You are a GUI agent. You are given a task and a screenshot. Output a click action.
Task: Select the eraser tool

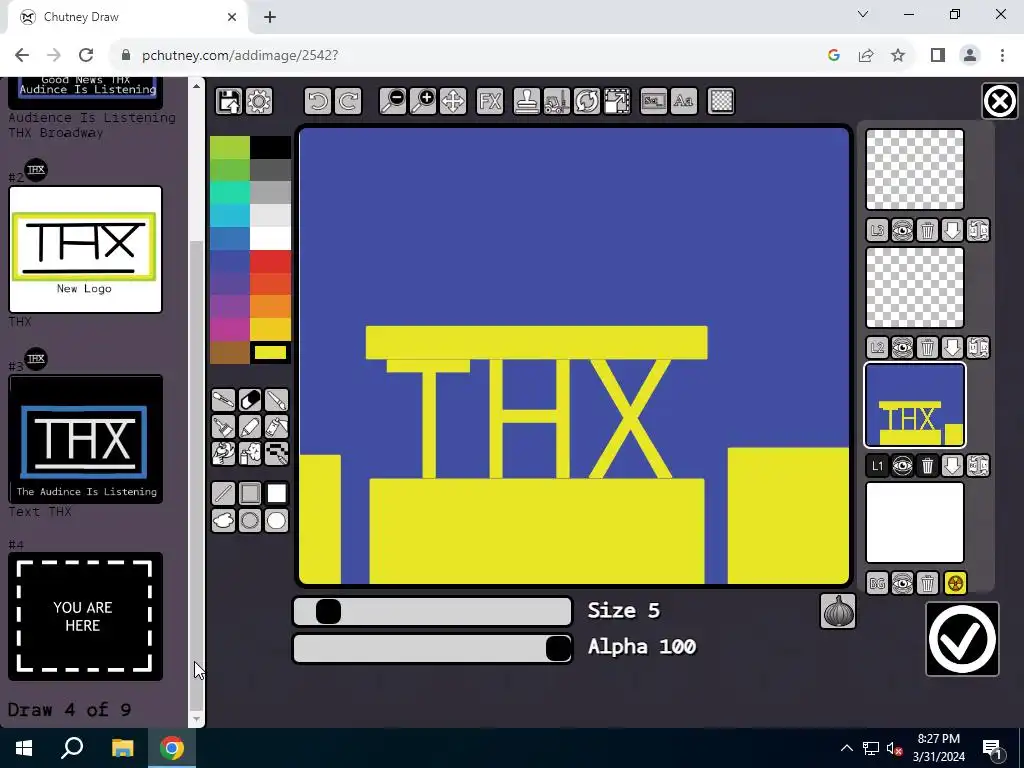point(250,400)
